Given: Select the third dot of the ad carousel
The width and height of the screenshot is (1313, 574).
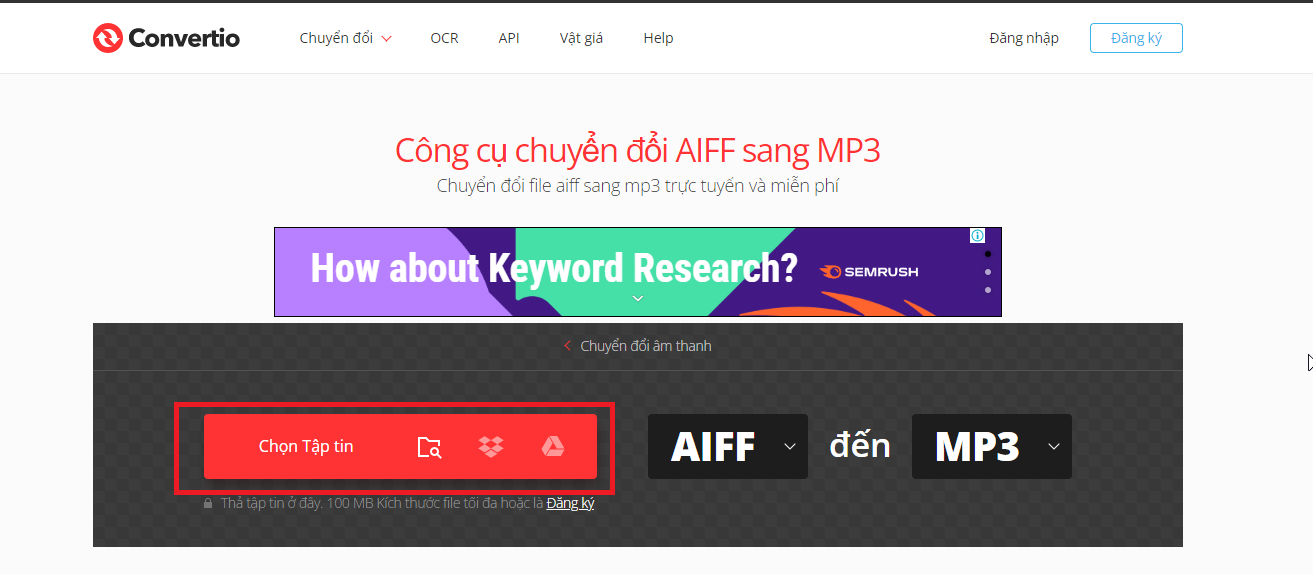Looking at the screenshot, I should click(988, 290).
